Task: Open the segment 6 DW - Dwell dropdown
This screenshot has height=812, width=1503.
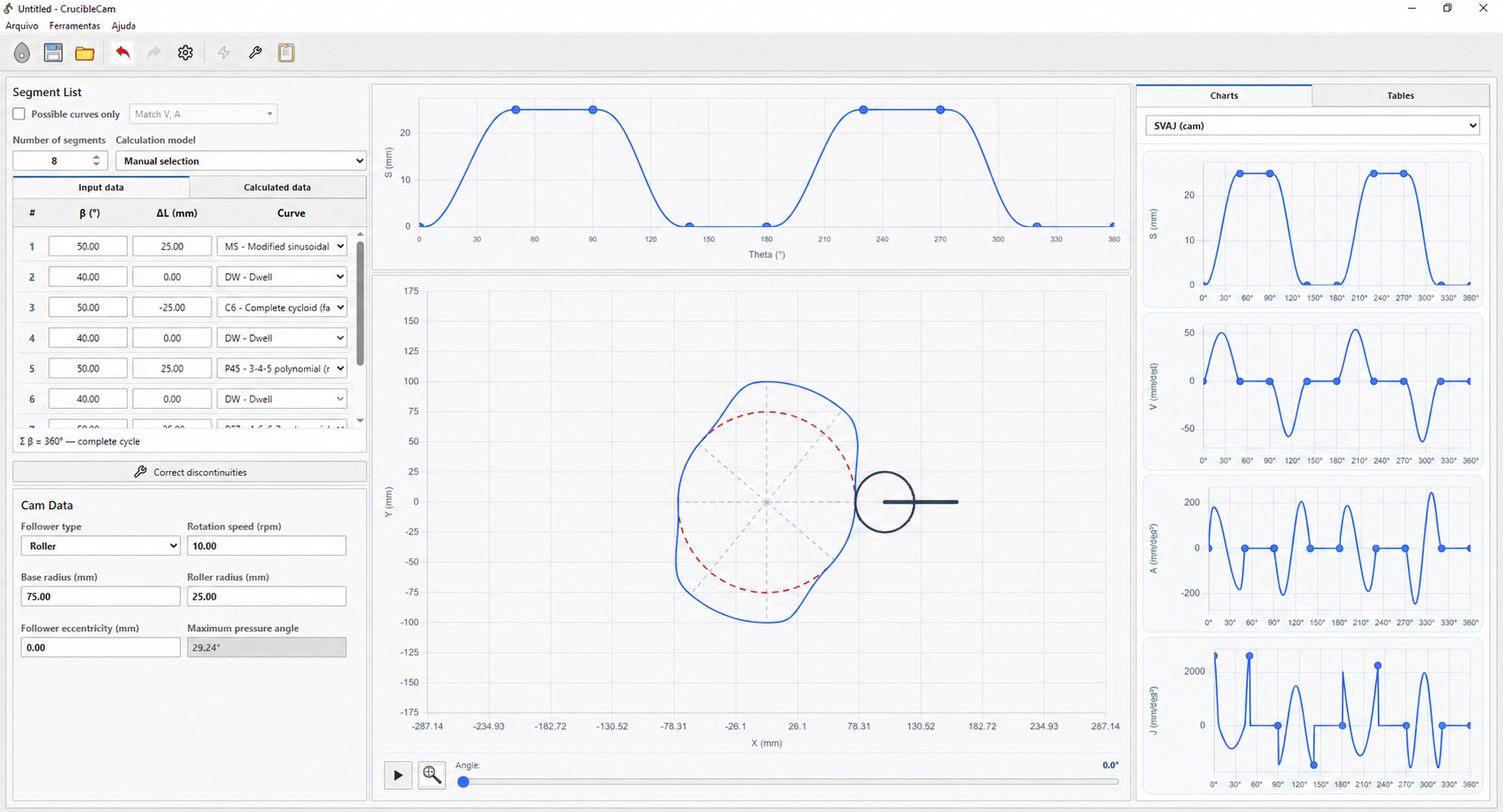Action: (x=282, y=399)
